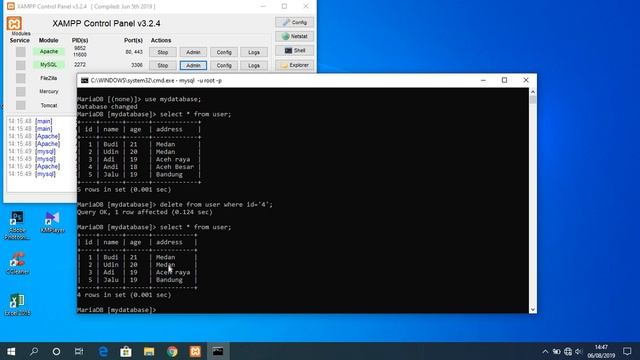Image resolution: width=640 pixels, height=360 pixels.
Task: Toggle the MySQL service checkbox
Action: tap(20, 65)
